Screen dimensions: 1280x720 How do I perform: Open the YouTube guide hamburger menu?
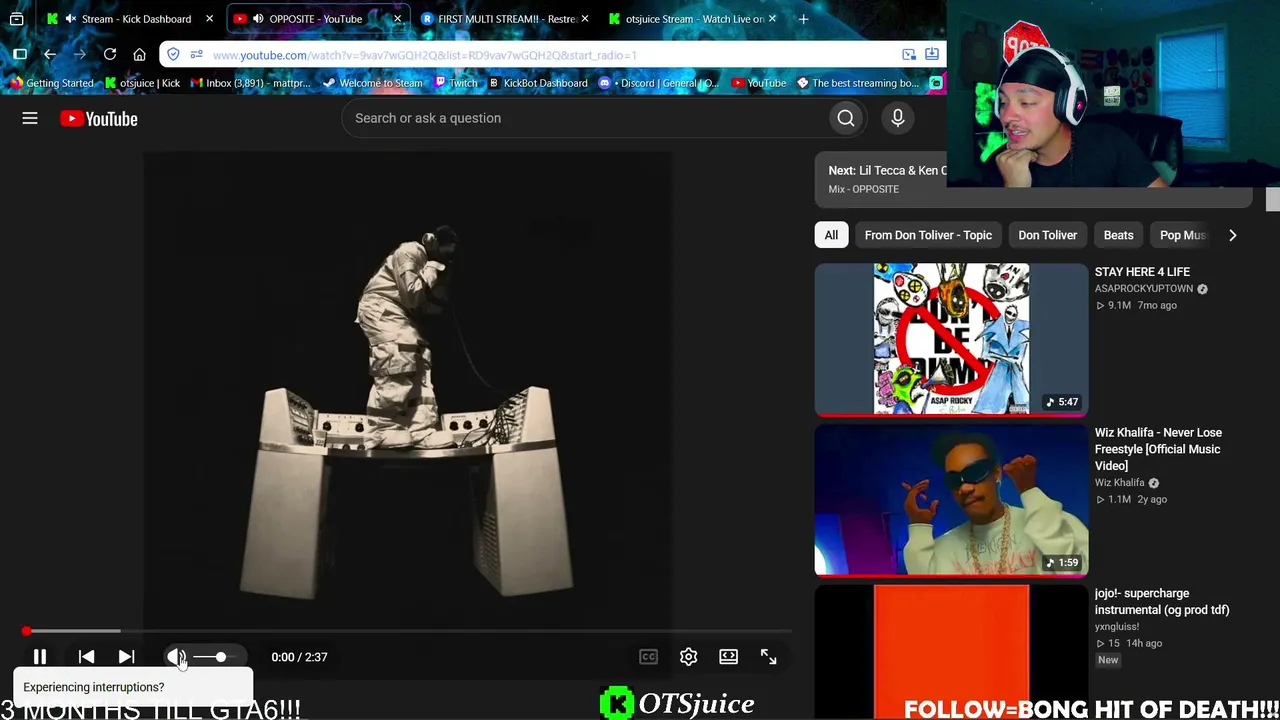coord(30,118)
